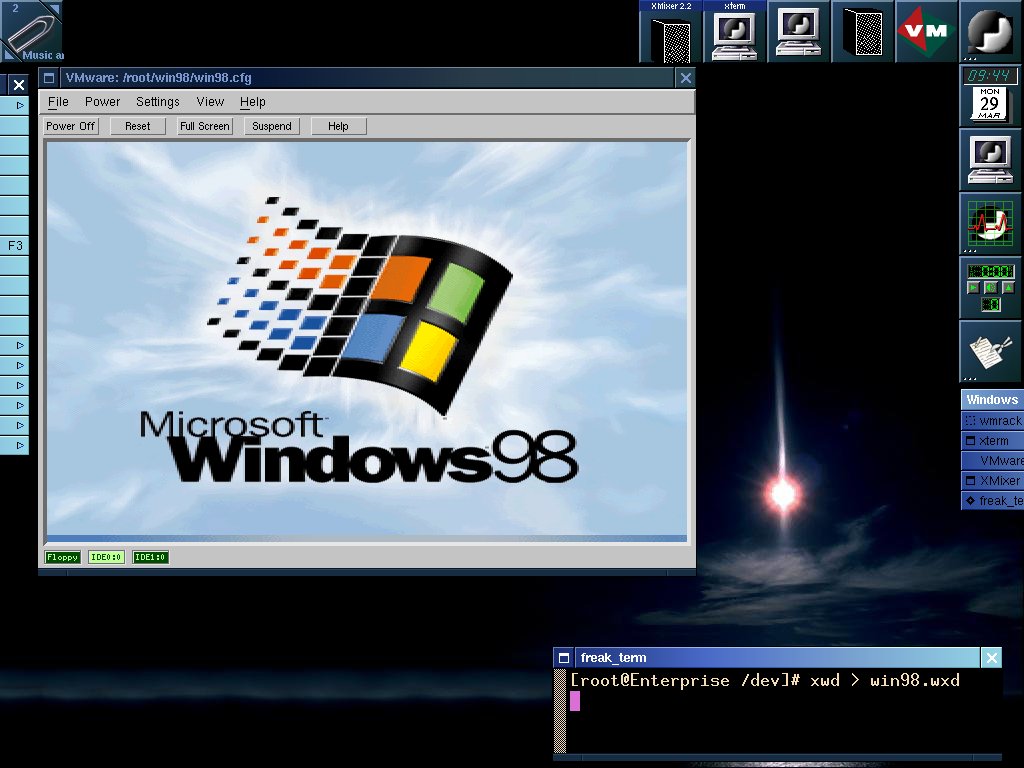Viewport: 1024px width, 768px height.
Task: Click the Power Off button
Action: pos(71,126)
